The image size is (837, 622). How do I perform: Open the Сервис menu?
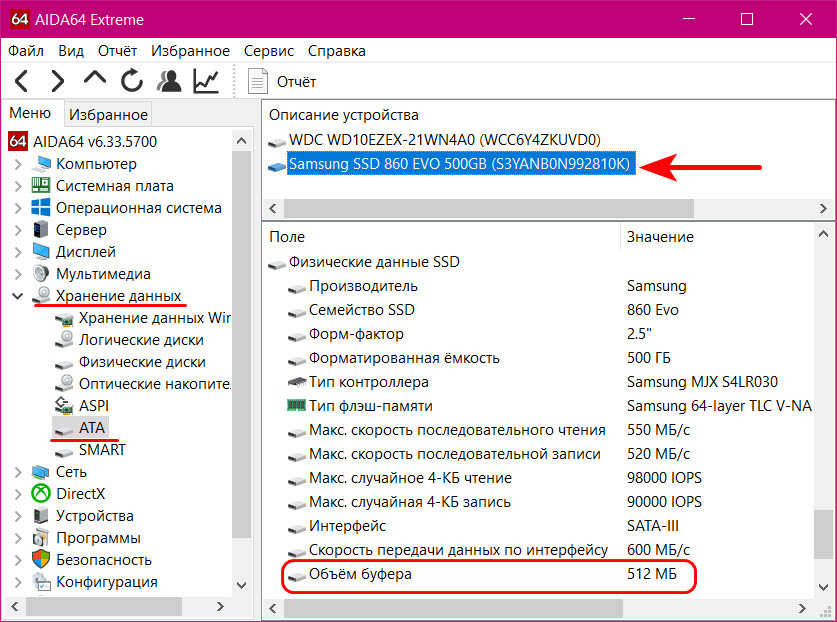[x=269, y=51]
